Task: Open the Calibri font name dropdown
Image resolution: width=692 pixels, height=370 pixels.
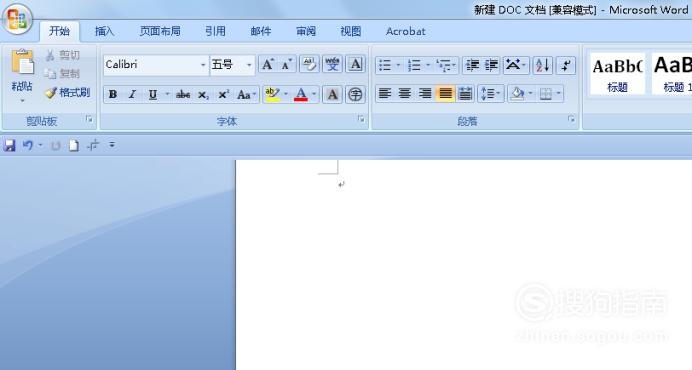Action: coord(203,65)
